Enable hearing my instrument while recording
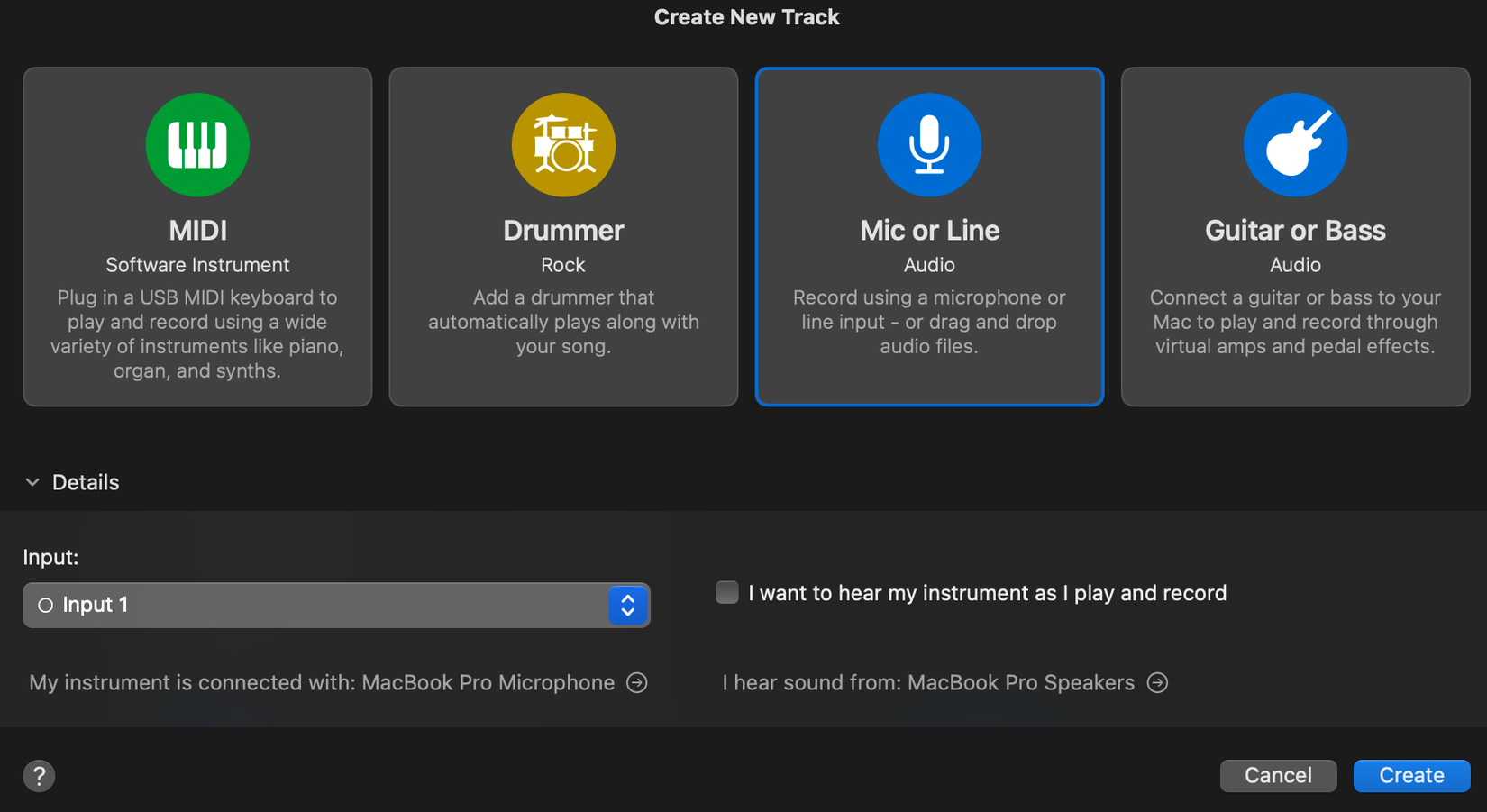Image resolution: width=1487 pixels, height=812 pixels. tap(727, 593)
